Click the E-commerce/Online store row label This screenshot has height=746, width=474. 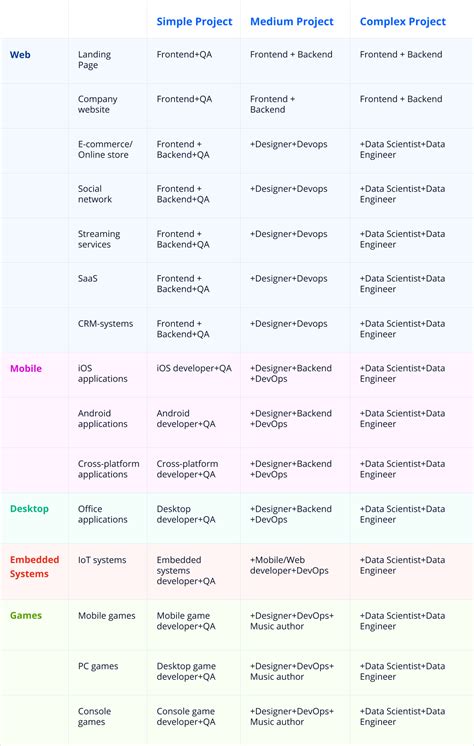pos(105,149)
